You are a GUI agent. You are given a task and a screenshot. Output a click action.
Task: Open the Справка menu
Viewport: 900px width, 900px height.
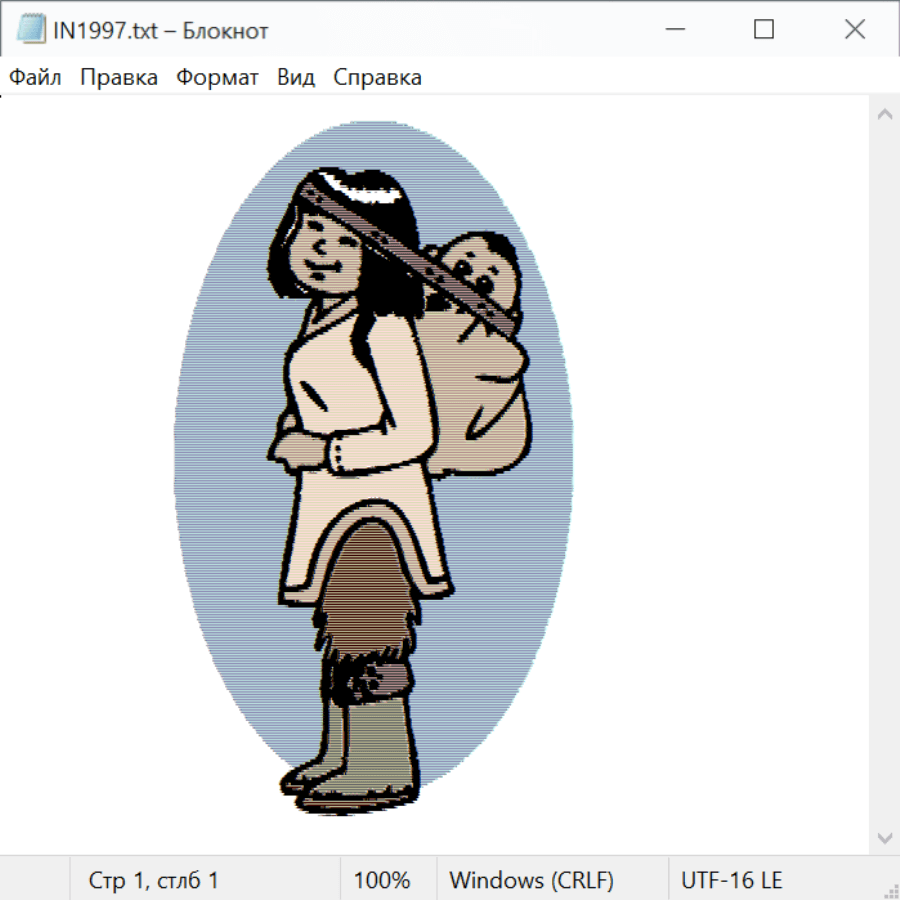click(x=377, y=78)
